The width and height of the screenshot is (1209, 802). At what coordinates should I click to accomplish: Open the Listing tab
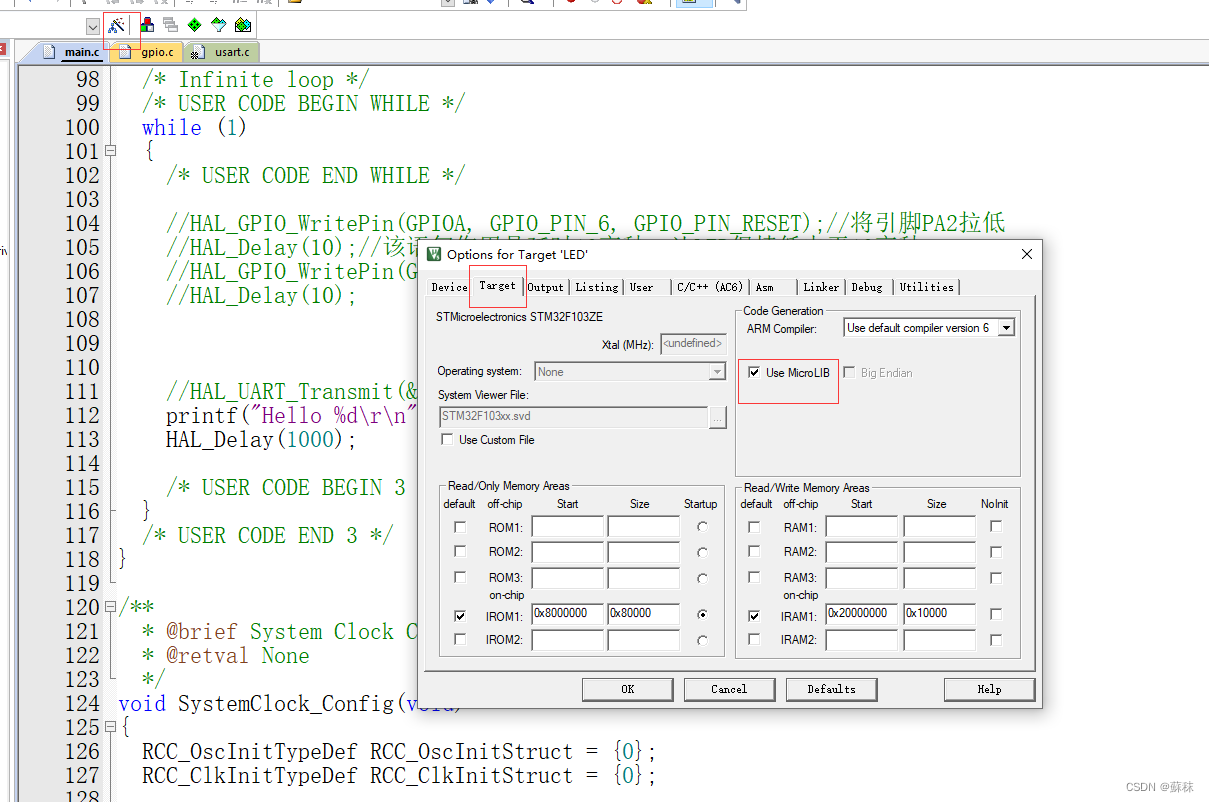[597, 287]
